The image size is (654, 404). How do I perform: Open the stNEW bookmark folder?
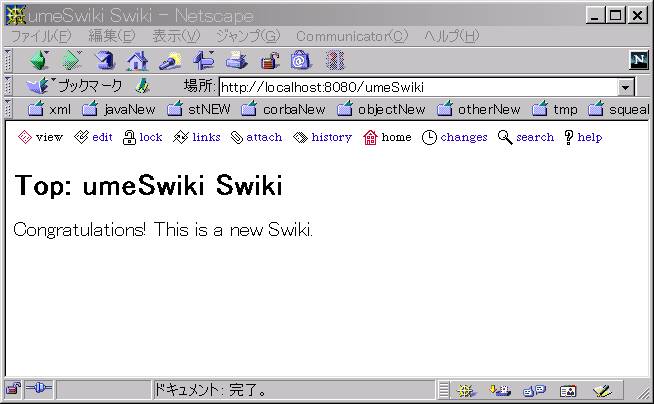click(x=199, y=109)
